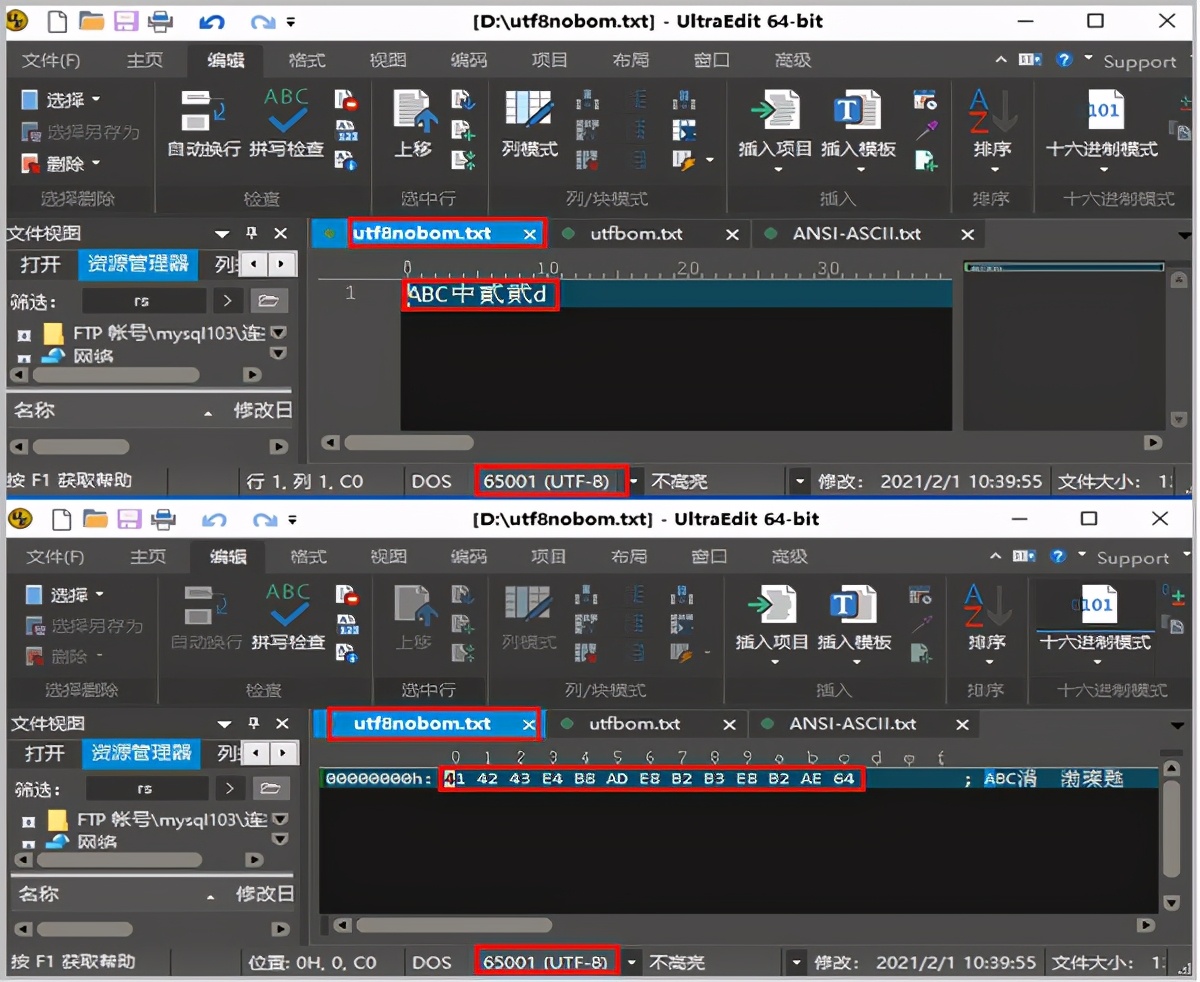This screenshot has width=1200, height=982.
Task: Click 插入模板 icon in text-view window
Action: click(857, 110)
